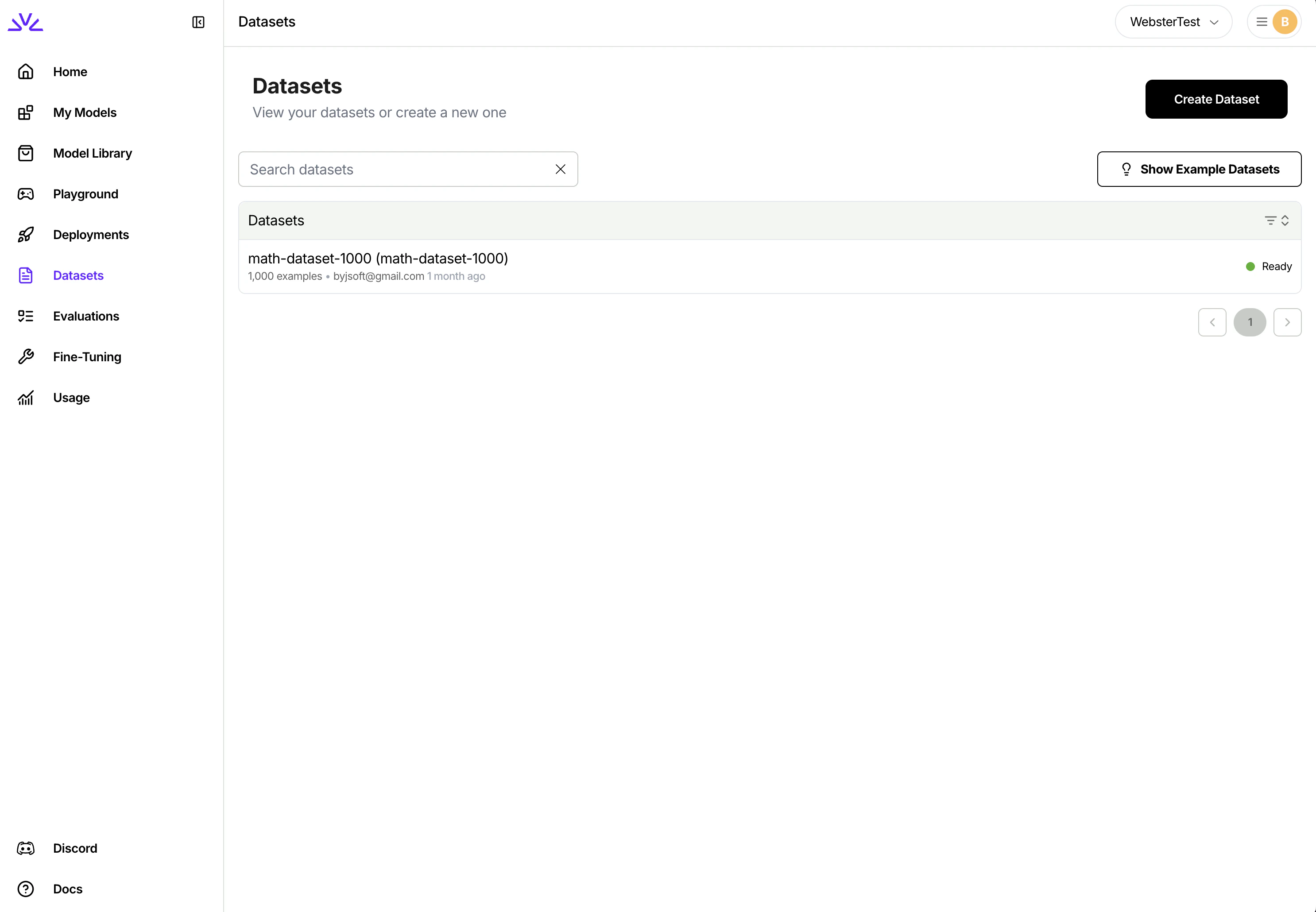Toggle Show Example Datasets

[1199, 169]
